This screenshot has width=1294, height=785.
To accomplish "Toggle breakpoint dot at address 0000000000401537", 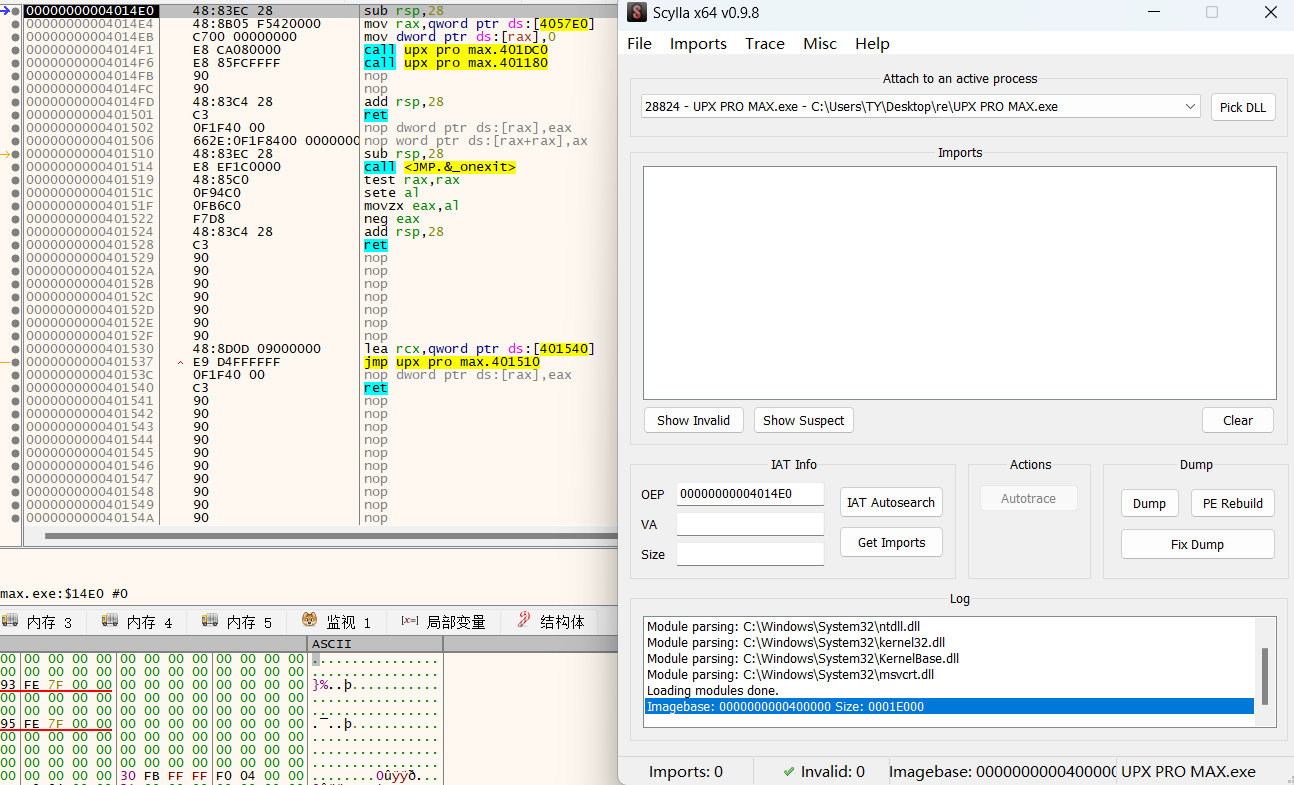I will [x=15, y=362].
